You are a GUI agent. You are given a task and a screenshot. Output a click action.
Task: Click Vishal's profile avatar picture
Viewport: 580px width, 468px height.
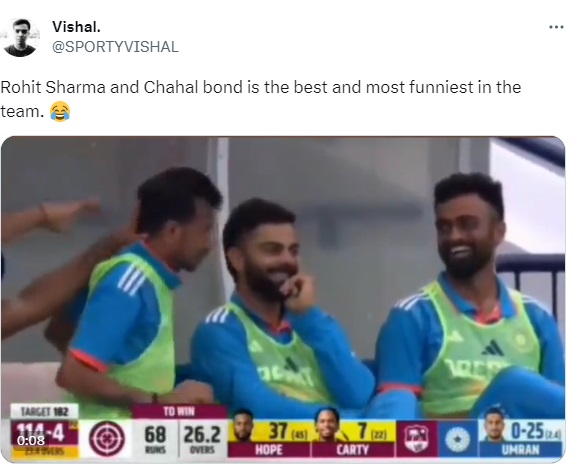click(20, 37)
